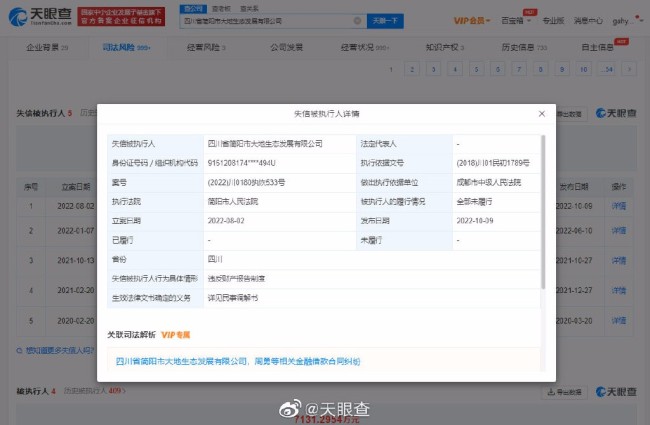Image resolution: width=650 pixels, height=425 pixels.
Task: Open the 专业版 link
Action: tap(553, 21)
